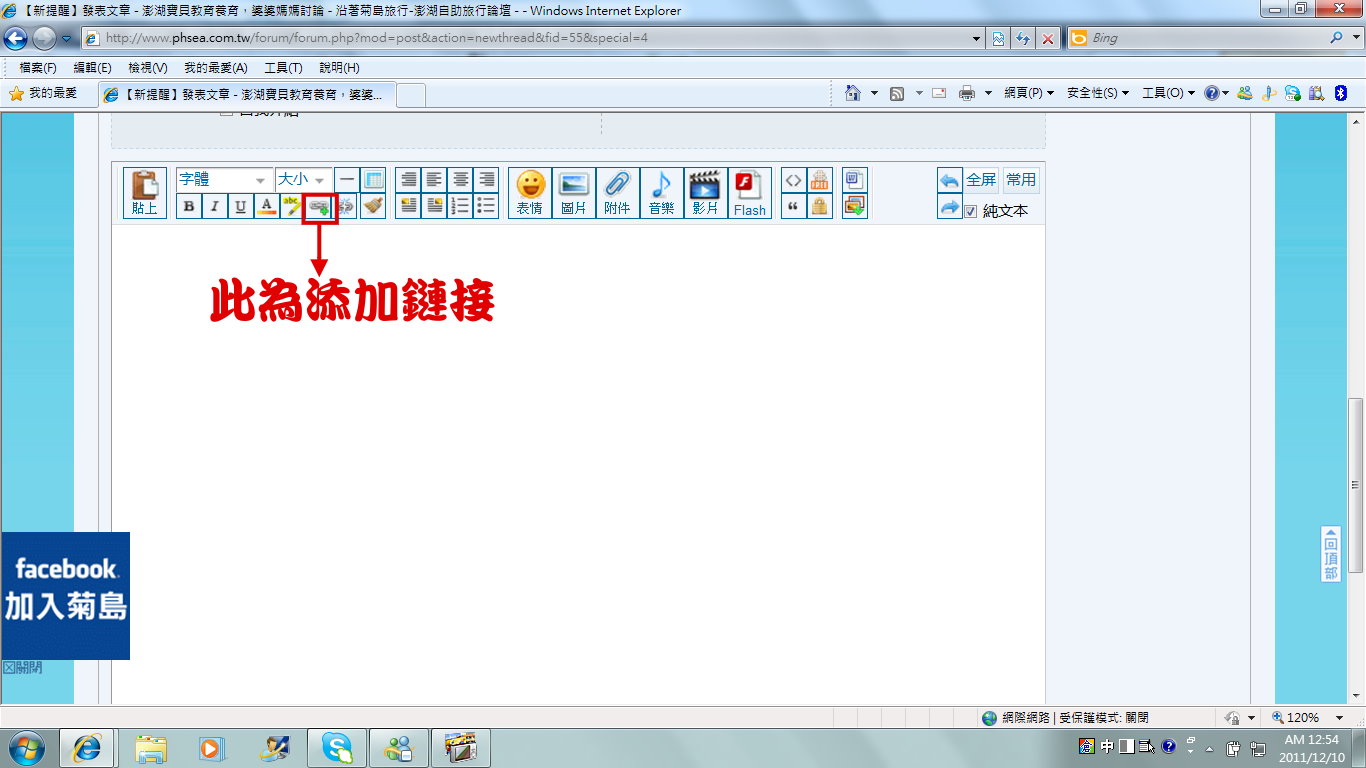
Task: Insert a code block with <> icon
Action: coord(793,180)
